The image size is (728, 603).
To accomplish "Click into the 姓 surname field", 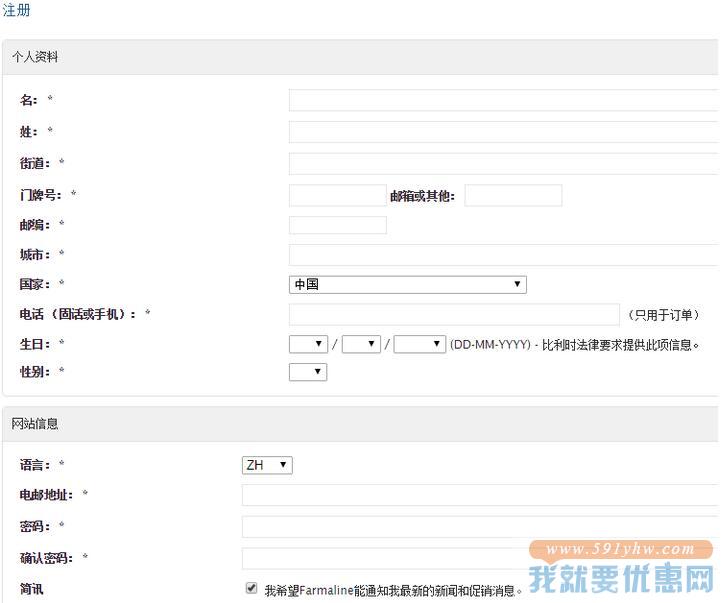I will (504, 132).
